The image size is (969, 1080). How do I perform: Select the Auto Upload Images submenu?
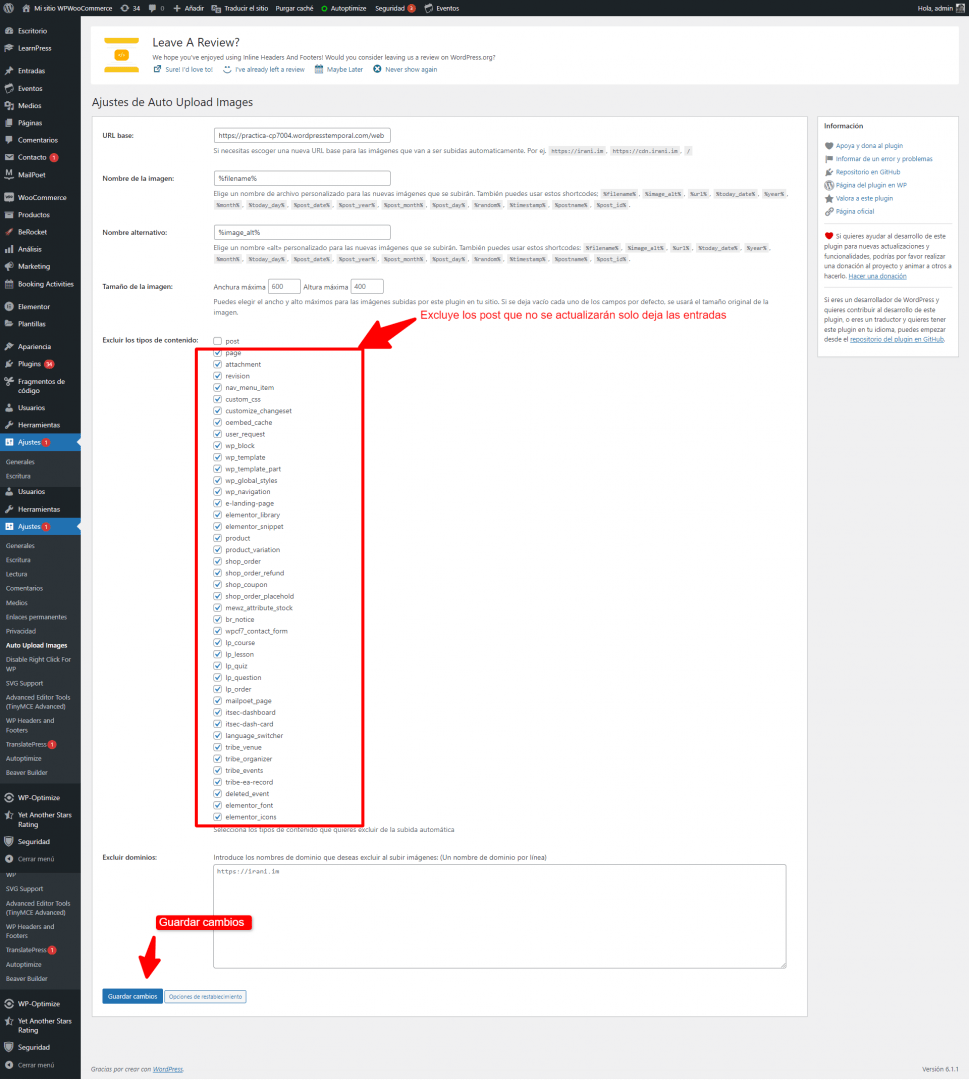click(37, 645)
